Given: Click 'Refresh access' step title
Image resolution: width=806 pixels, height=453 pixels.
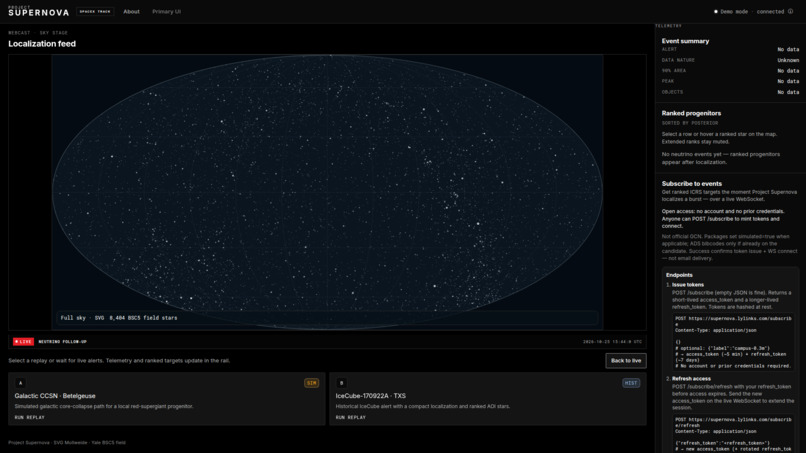Looking at the screenshot, I should pos(691,378).
